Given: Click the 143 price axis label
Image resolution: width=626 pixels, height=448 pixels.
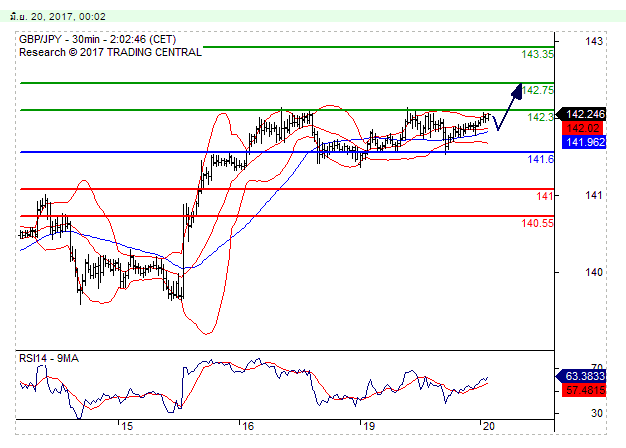Looking at the screenshot, I should click(594, 41).
